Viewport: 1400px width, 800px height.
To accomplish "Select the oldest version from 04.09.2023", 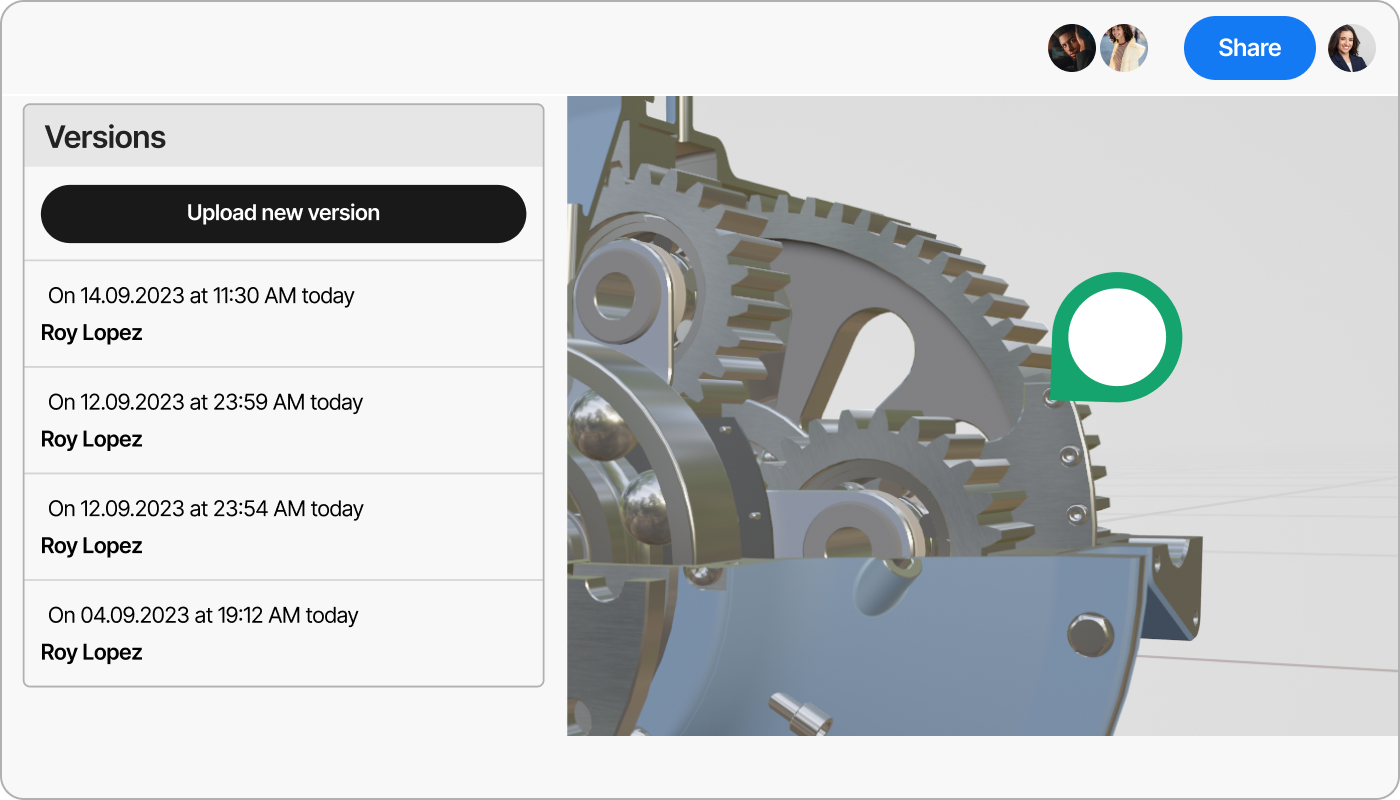I will [283, 632].
